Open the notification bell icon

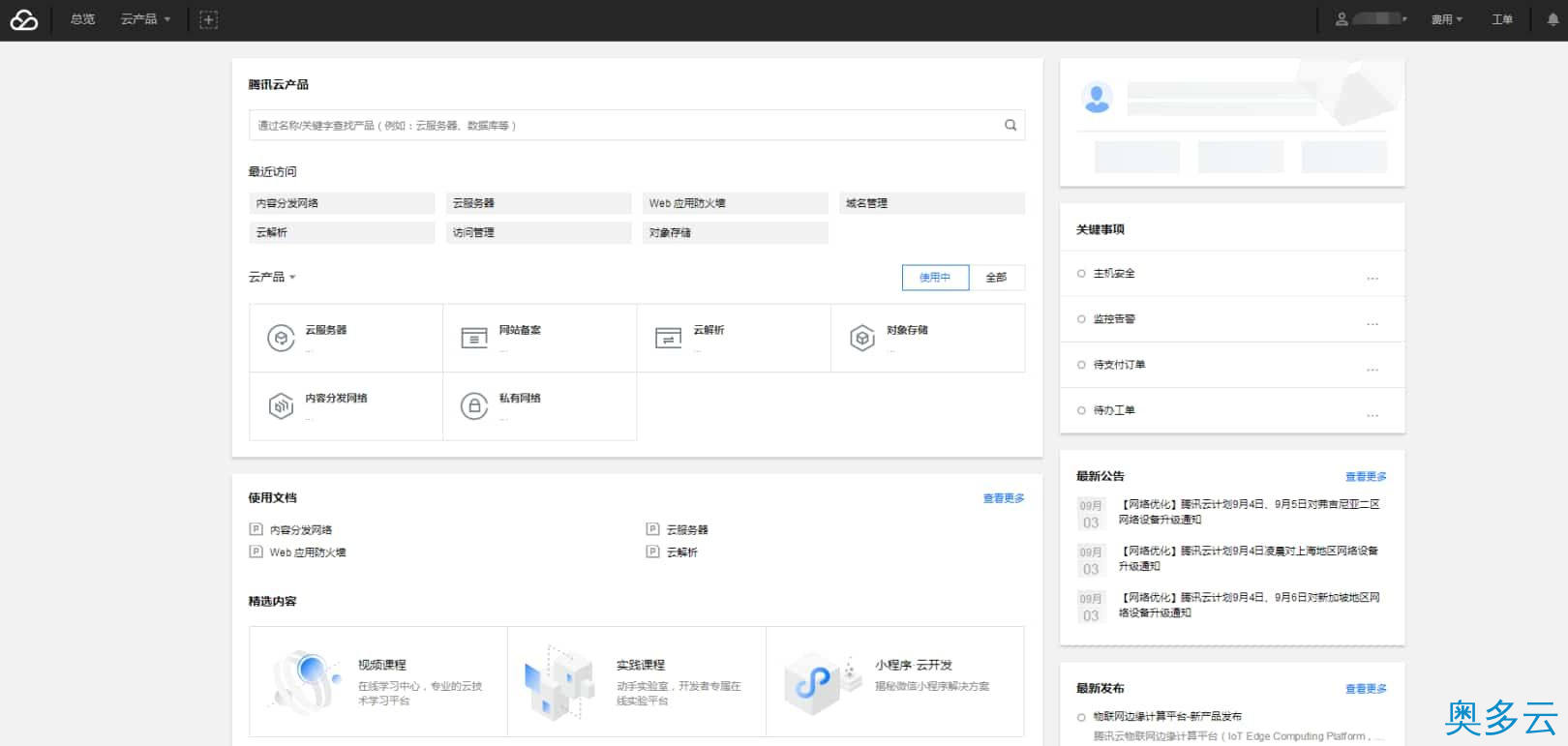coord(1553,19)
